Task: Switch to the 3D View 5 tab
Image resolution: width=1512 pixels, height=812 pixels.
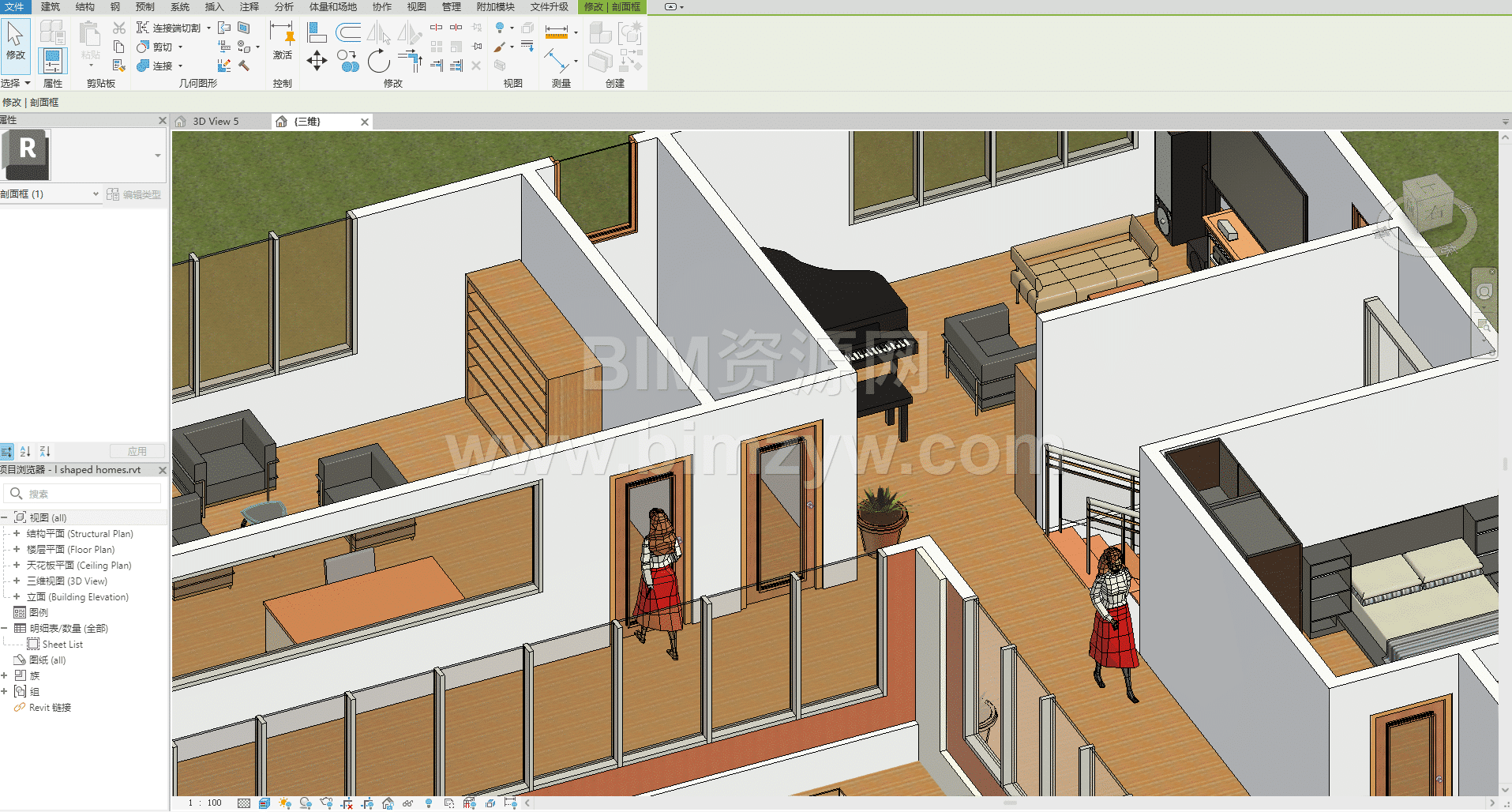Action: coord(216,122)
